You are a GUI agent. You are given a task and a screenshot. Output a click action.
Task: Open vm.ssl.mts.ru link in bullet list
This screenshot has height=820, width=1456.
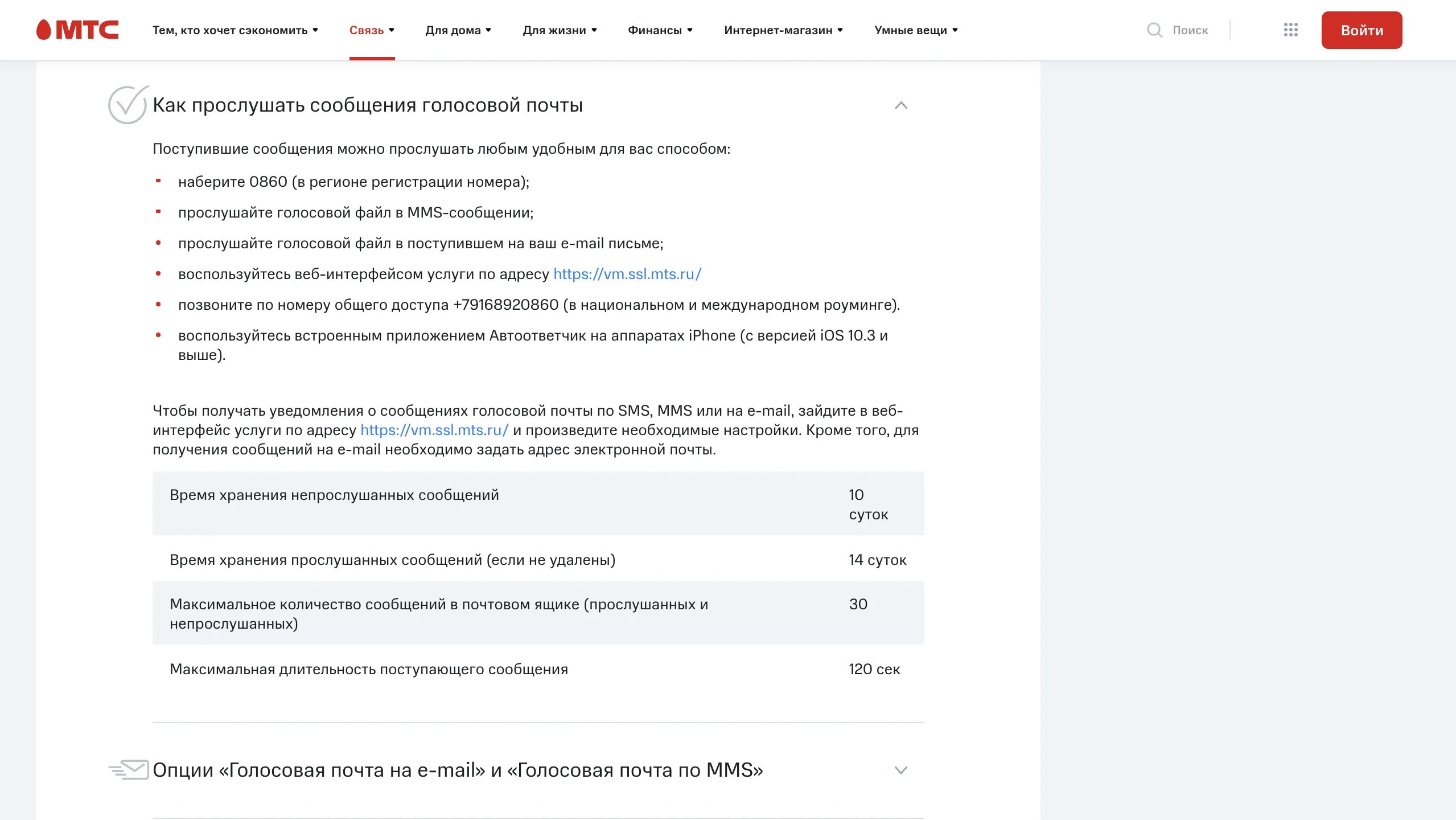(627, 274)
